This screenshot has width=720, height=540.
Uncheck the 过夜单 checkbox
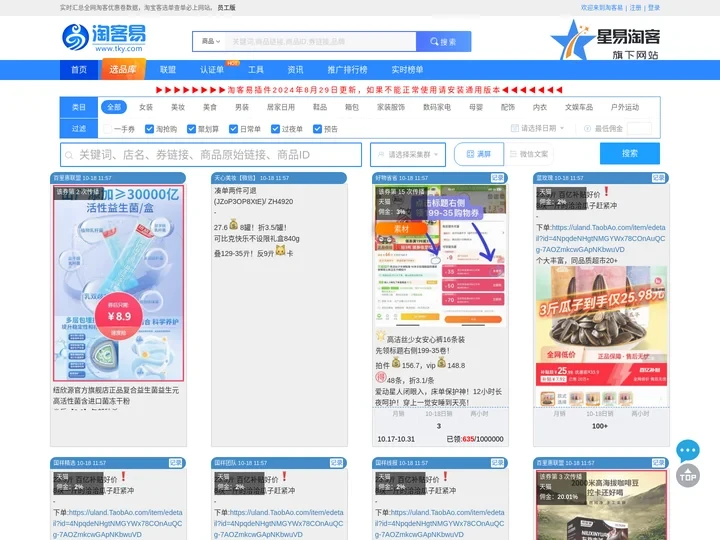pyautogui.click(x=275, y=129)
